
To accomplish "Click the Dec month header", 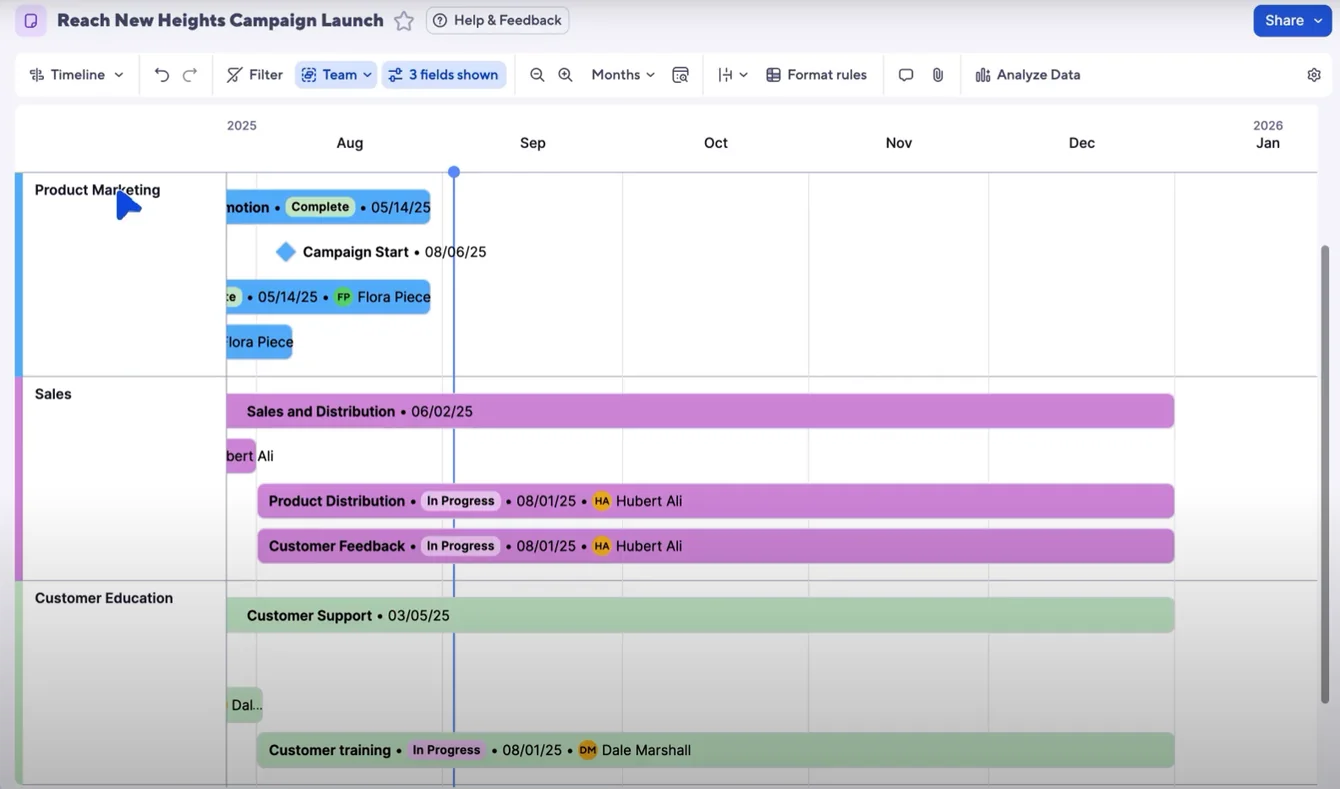I will [1082, 143].
